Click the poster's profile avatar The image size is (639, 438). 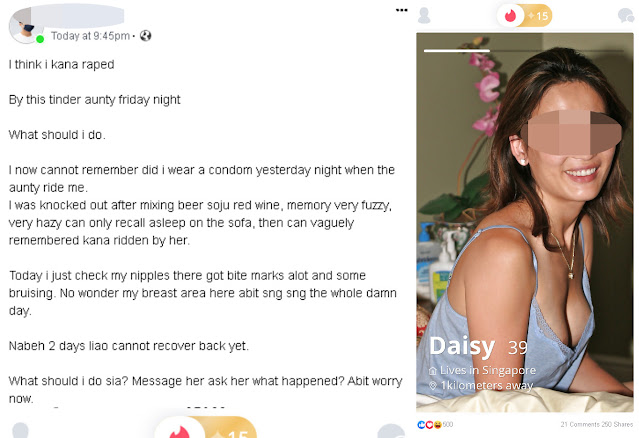coord(26,26)
